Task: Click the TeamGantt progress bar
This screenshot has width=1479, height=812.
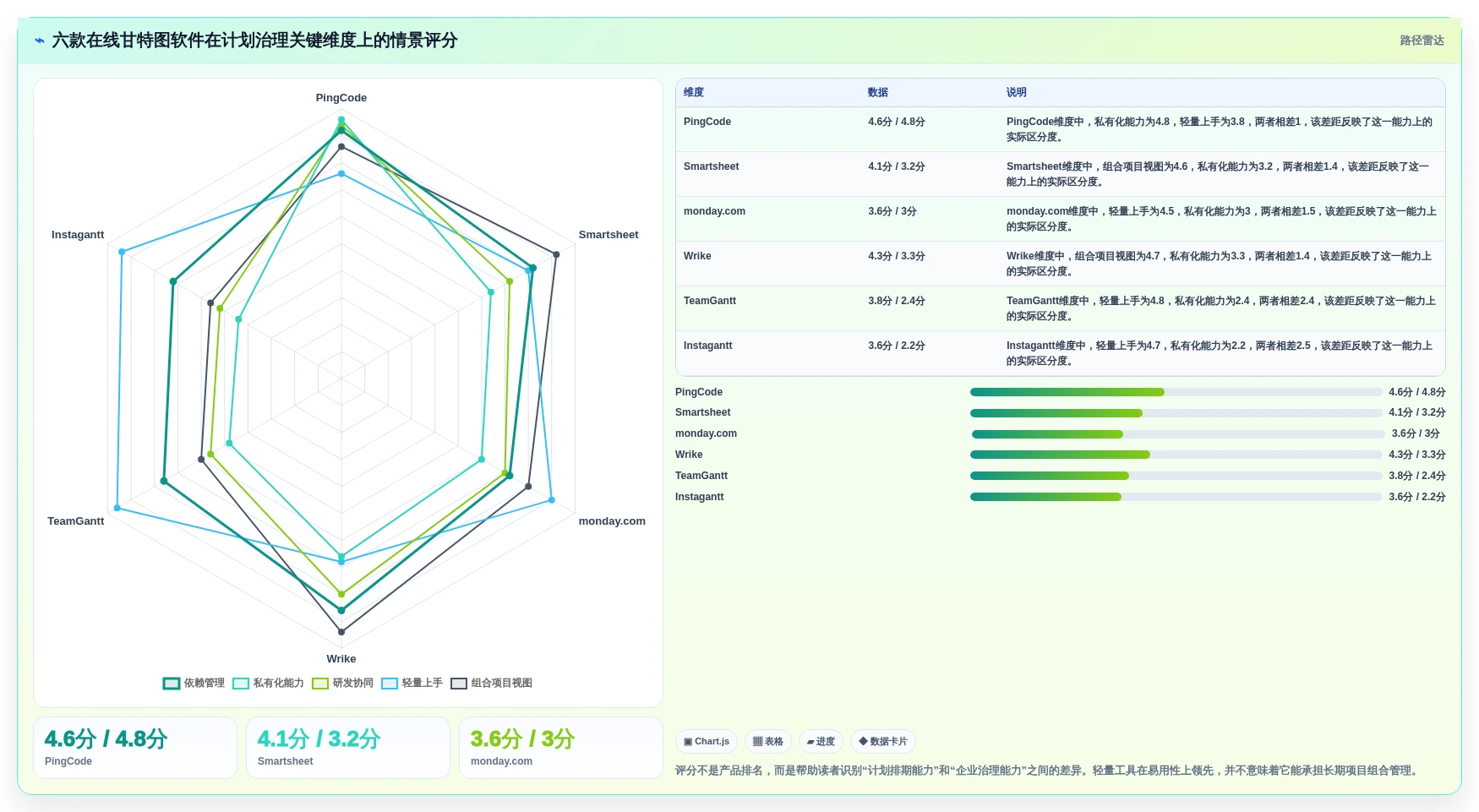Action: click(x=1176, y=476)
